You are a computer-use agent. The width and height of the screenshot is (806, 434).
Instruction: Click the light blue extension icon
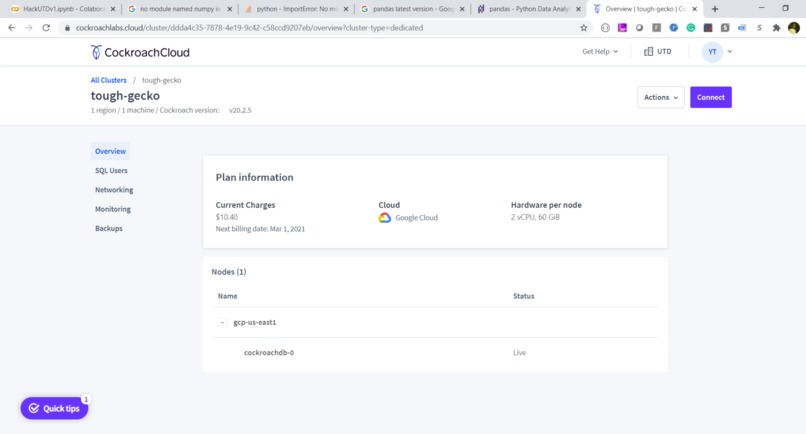[742, 28]
